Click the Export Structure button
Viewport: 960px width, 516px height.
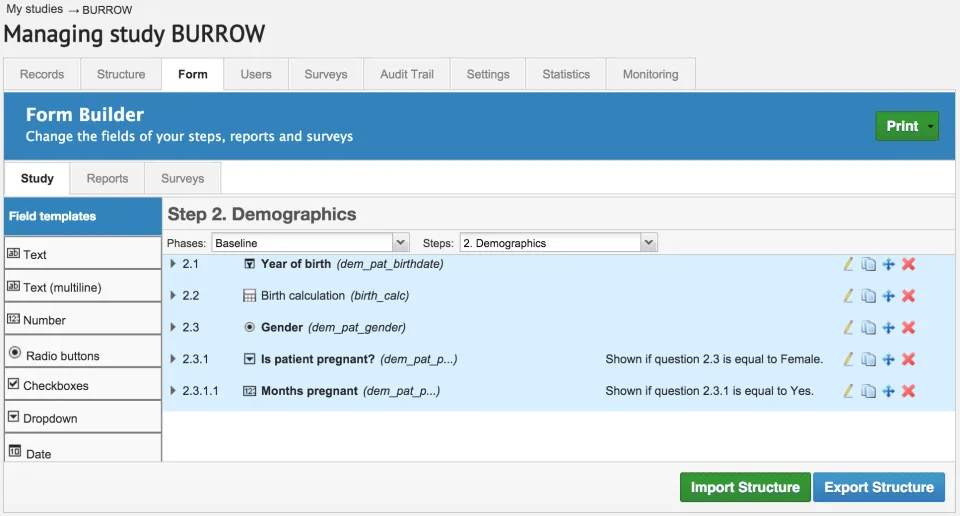click(879, 487)
